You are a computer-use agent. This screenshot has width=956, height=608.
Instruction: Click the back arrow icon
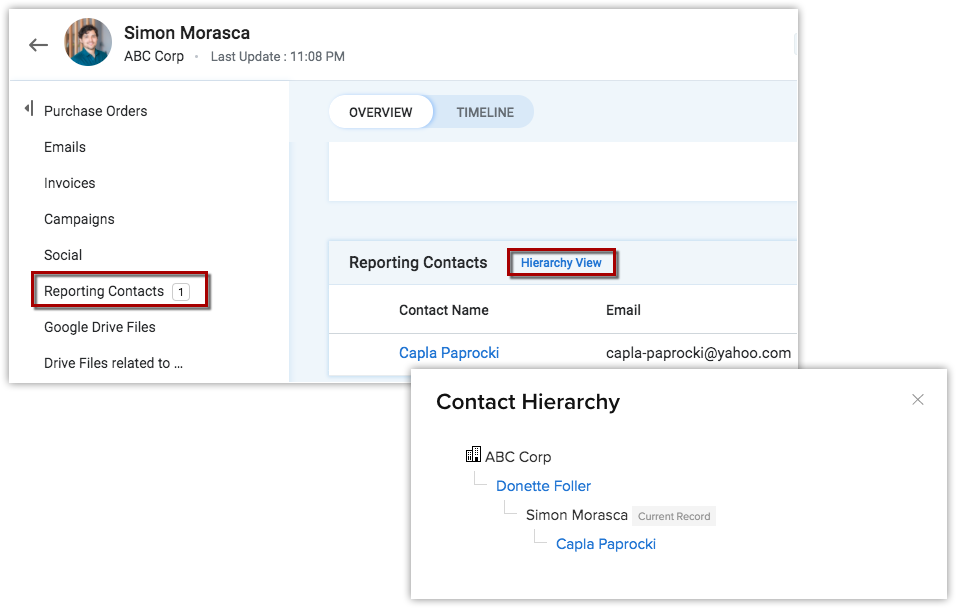click(x=38, y=45)
